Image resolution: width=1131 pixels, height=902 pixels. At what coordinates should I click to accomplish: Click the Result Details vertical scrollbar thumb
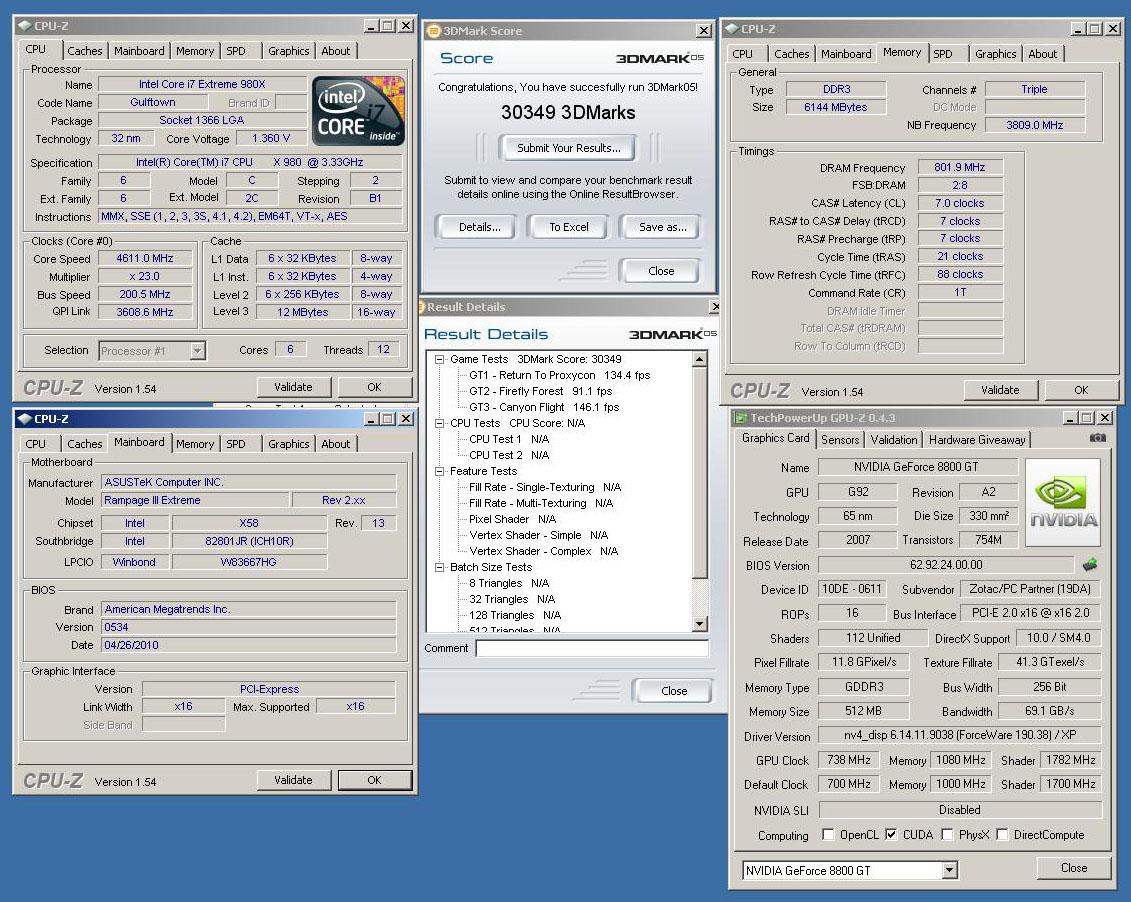(x=699, y=472)
